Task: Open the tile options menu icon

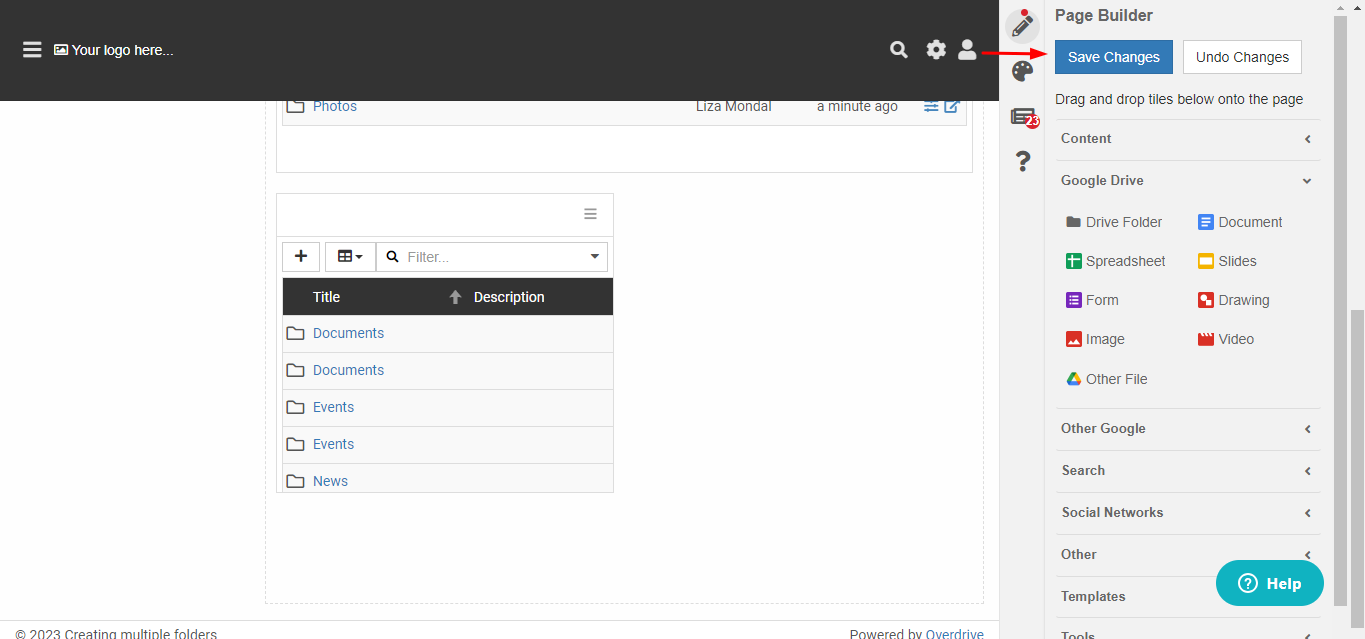Action: pos(590,214)
